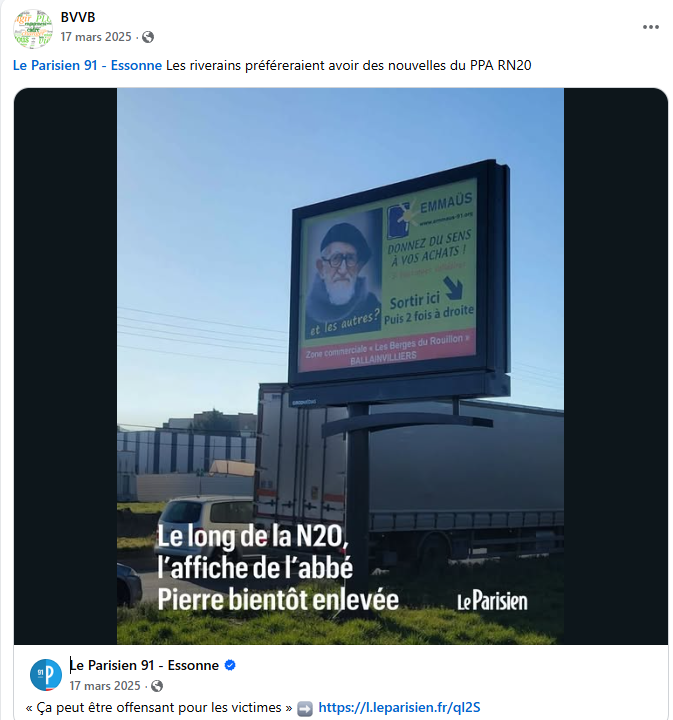Screen dimensions: 673x720
Task: Click the right arrow emoji before the URL
Action: (x=305, y=708)
